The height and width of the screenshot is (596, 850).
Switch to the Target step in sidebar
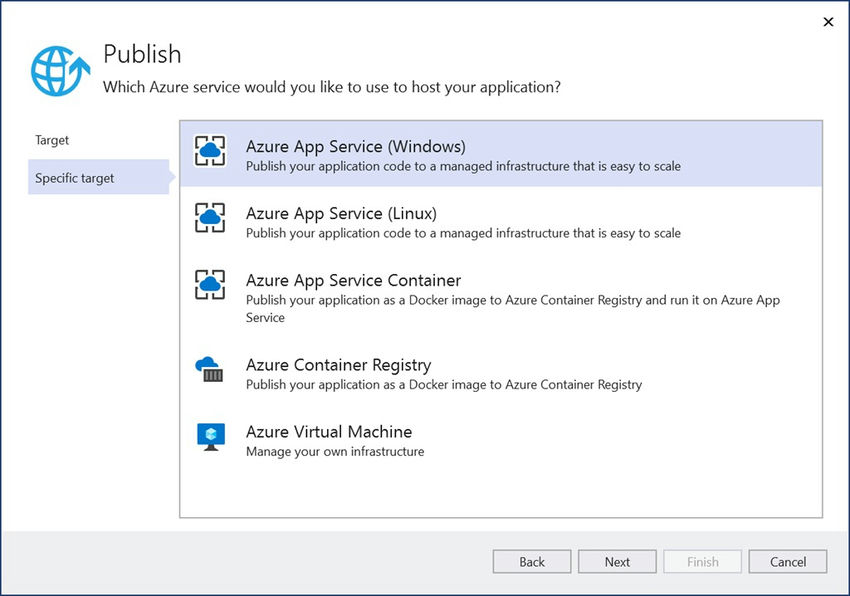pos(52,140)
